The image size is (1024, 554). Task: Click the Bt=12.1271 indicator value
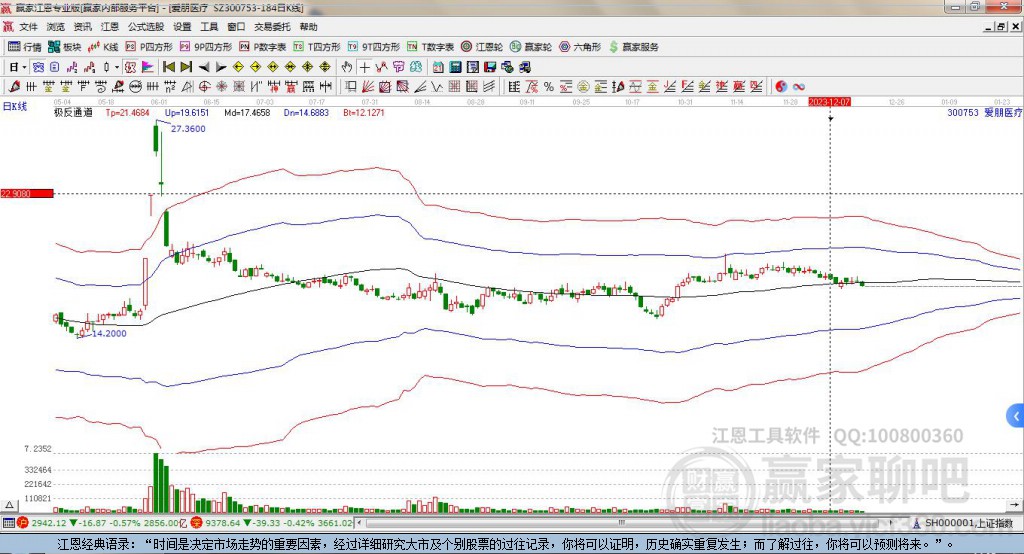pos(364,113)
